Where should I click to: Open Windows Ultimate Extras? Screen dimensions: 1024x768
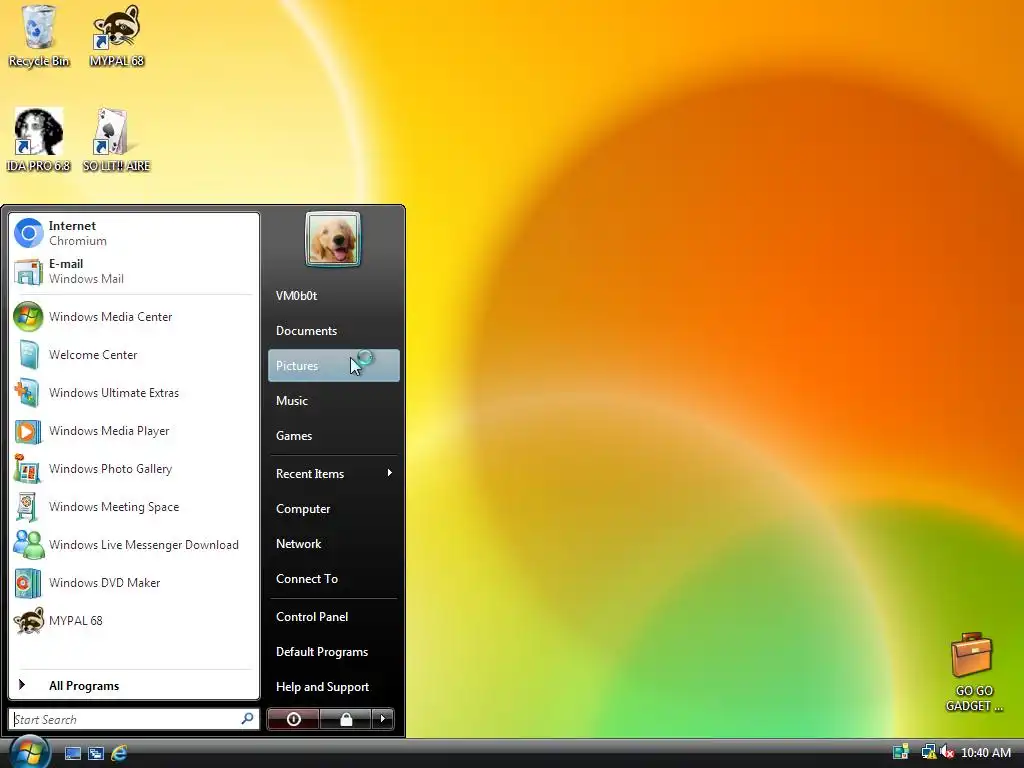(134, 392)
